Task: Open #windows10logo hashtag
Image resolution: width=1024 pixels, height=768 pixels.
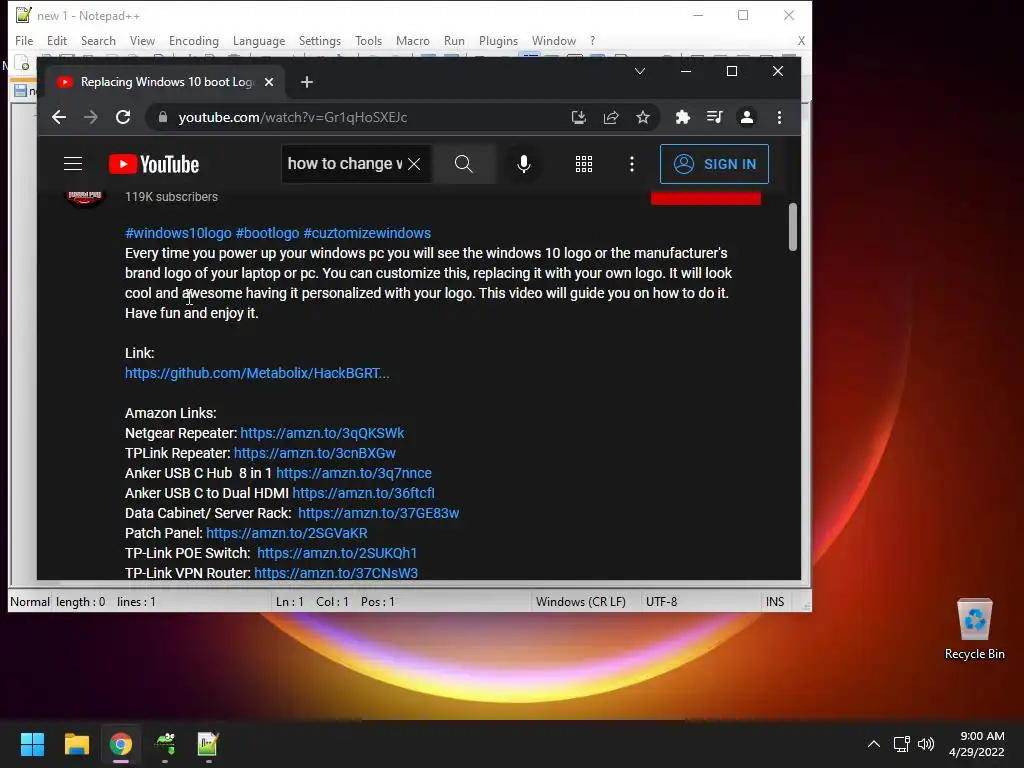Action: [178, 233]
